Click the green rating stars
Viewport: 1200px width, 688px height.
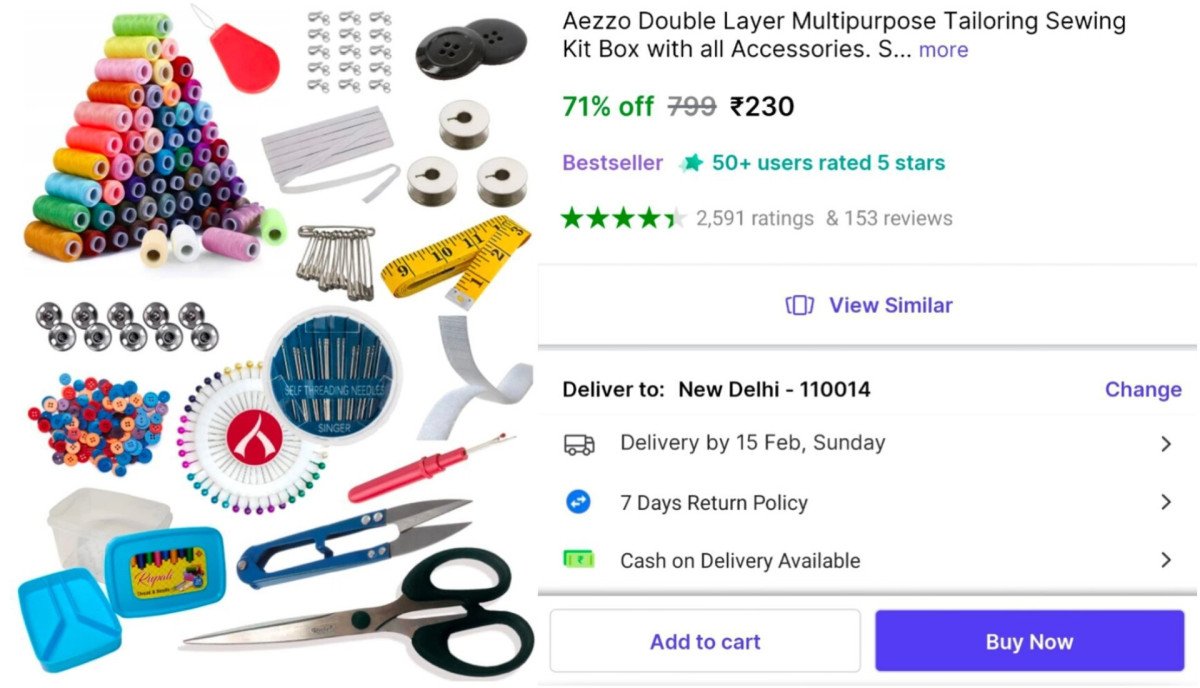click(x=623, y=218)
